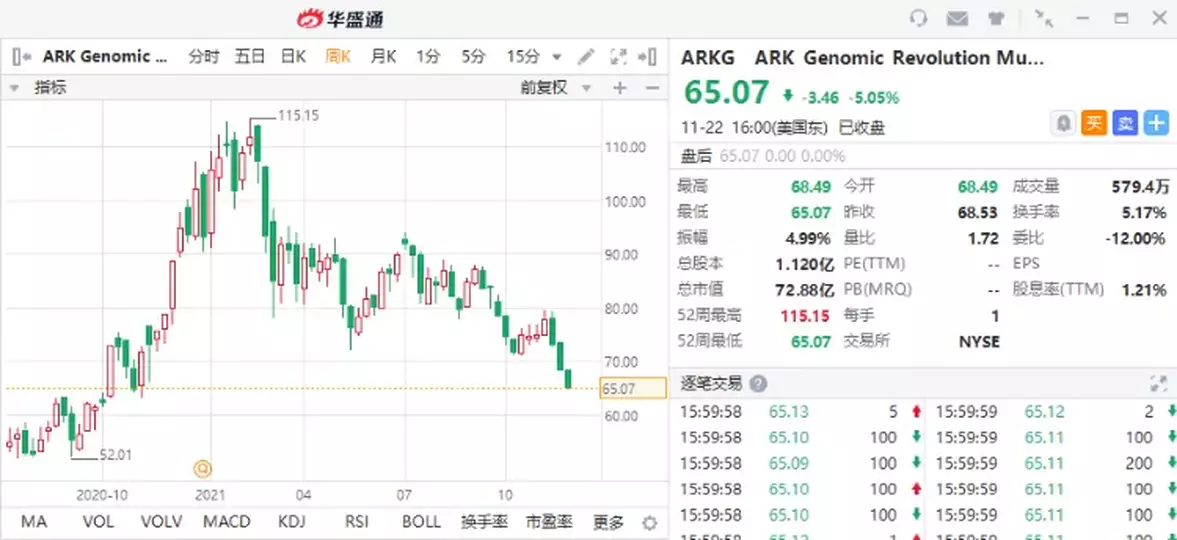Toggle fullscreen chart expand icon

(618, 56)
